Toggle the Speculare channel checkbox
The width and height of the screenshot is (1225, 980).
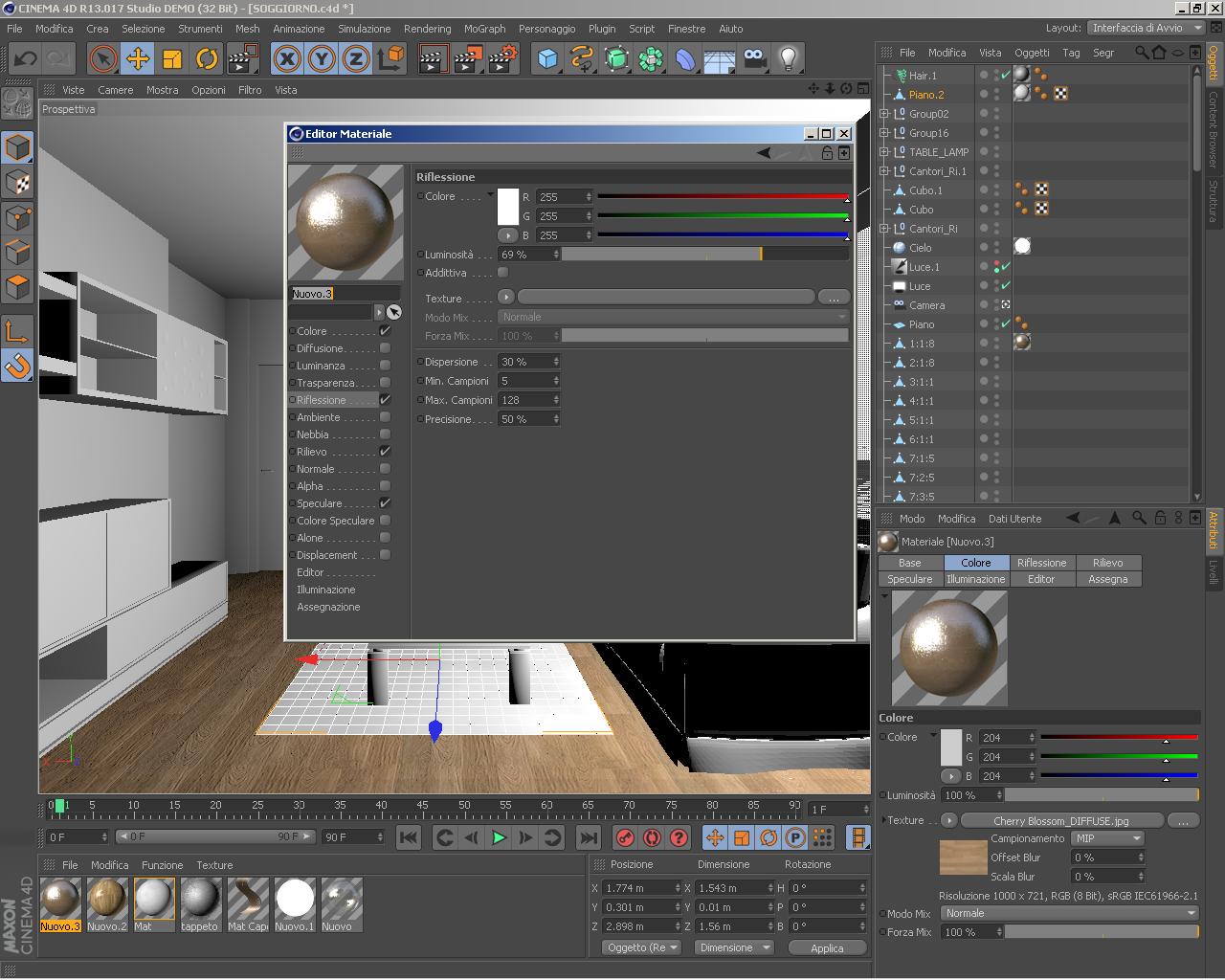[x=385, y=503]
